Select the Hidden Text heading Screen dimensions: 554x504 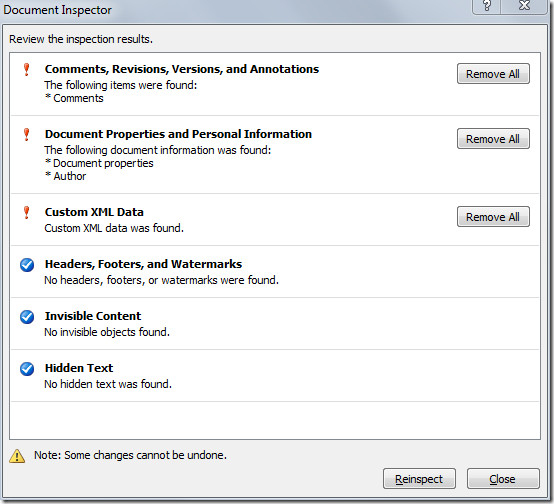point(79,368)
